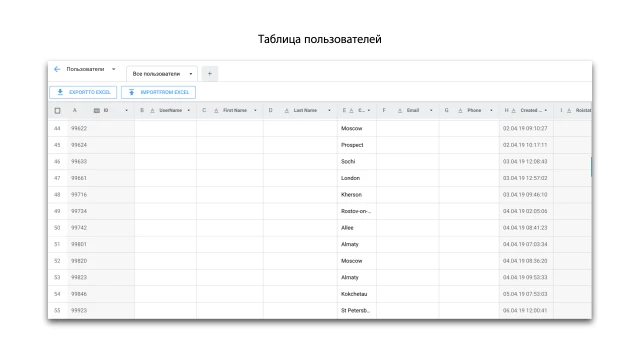Open the First Name column dropdown arrow
Viewport: 640px width, 360px height.
256,111
